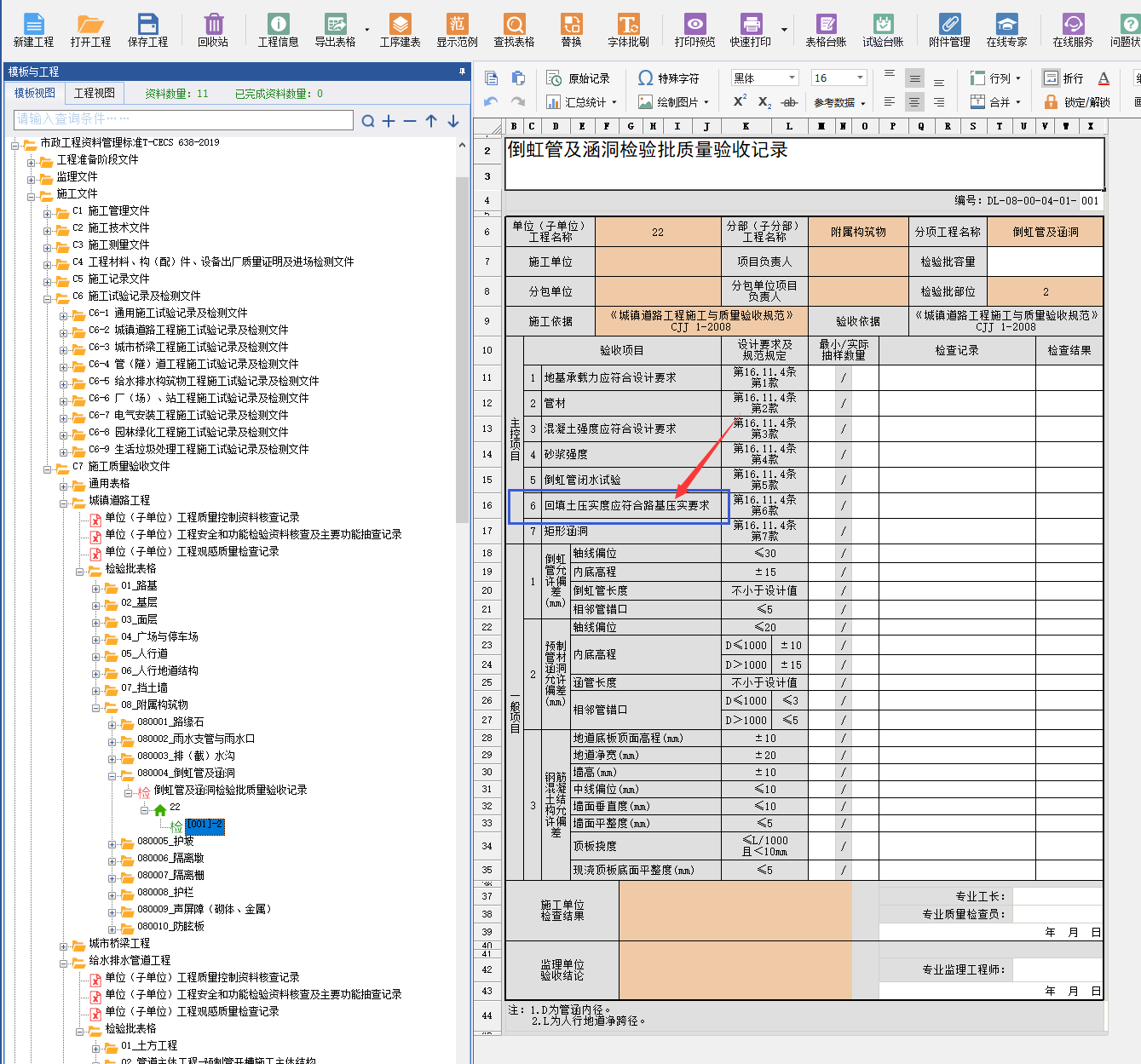Open a project with 打开工程
This screenshot has height=1064, width=1141.
[x=90, y=31]
